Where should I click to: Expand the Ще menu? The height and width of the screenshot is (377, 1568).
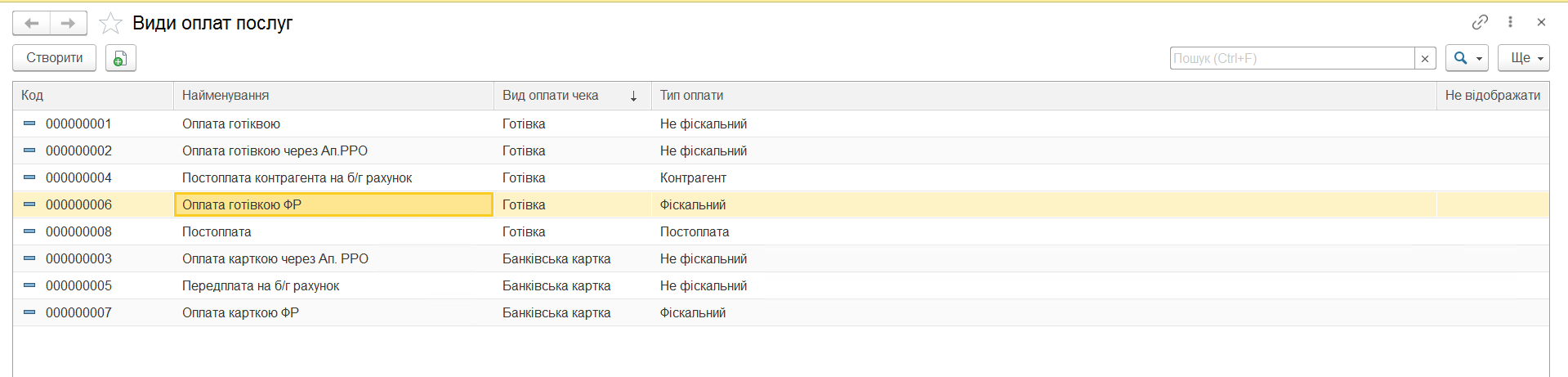point(1523,58)
